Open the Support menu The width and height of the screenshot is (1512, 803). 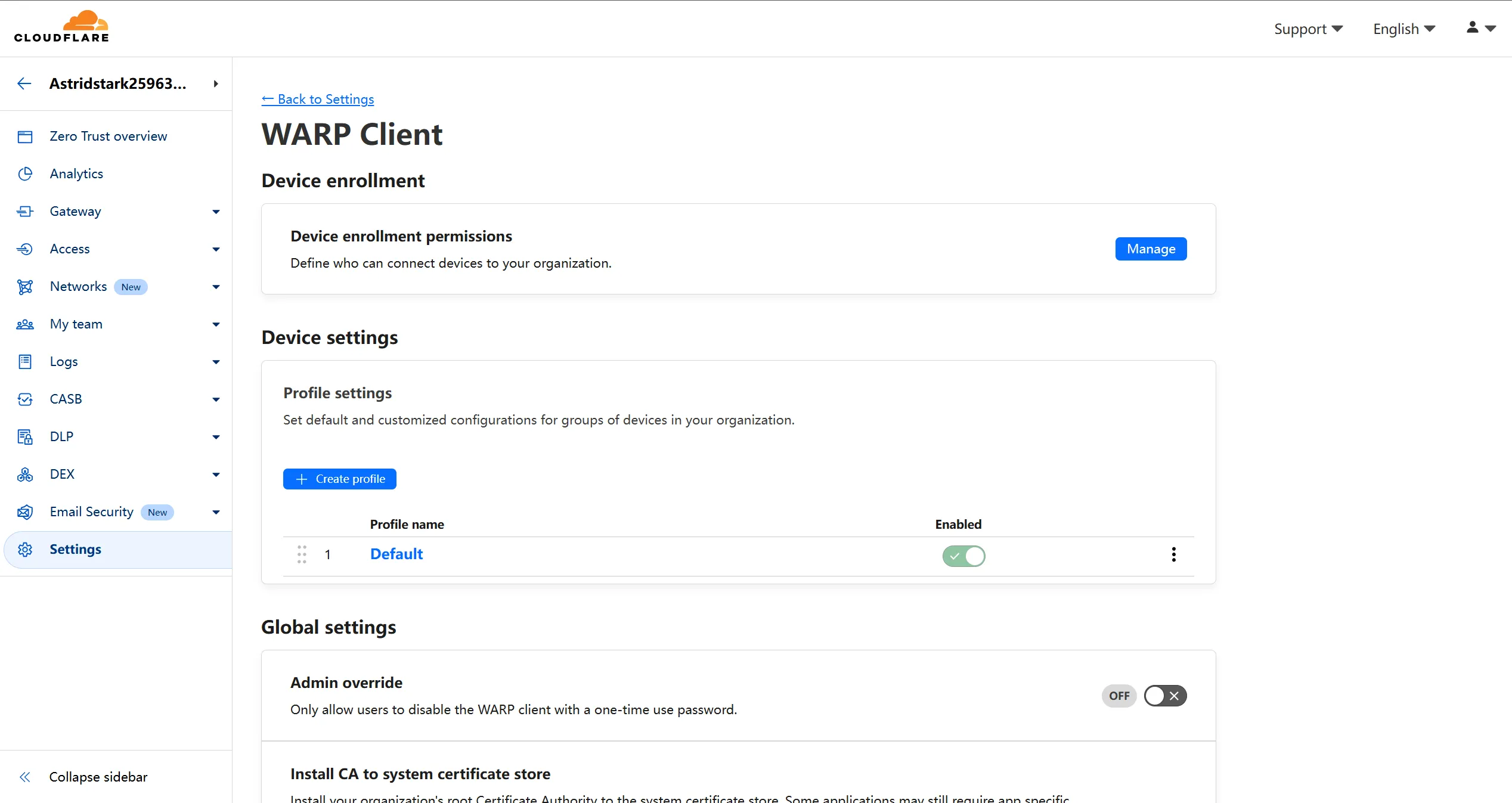pyautogui.click(x=1308, y=28)
